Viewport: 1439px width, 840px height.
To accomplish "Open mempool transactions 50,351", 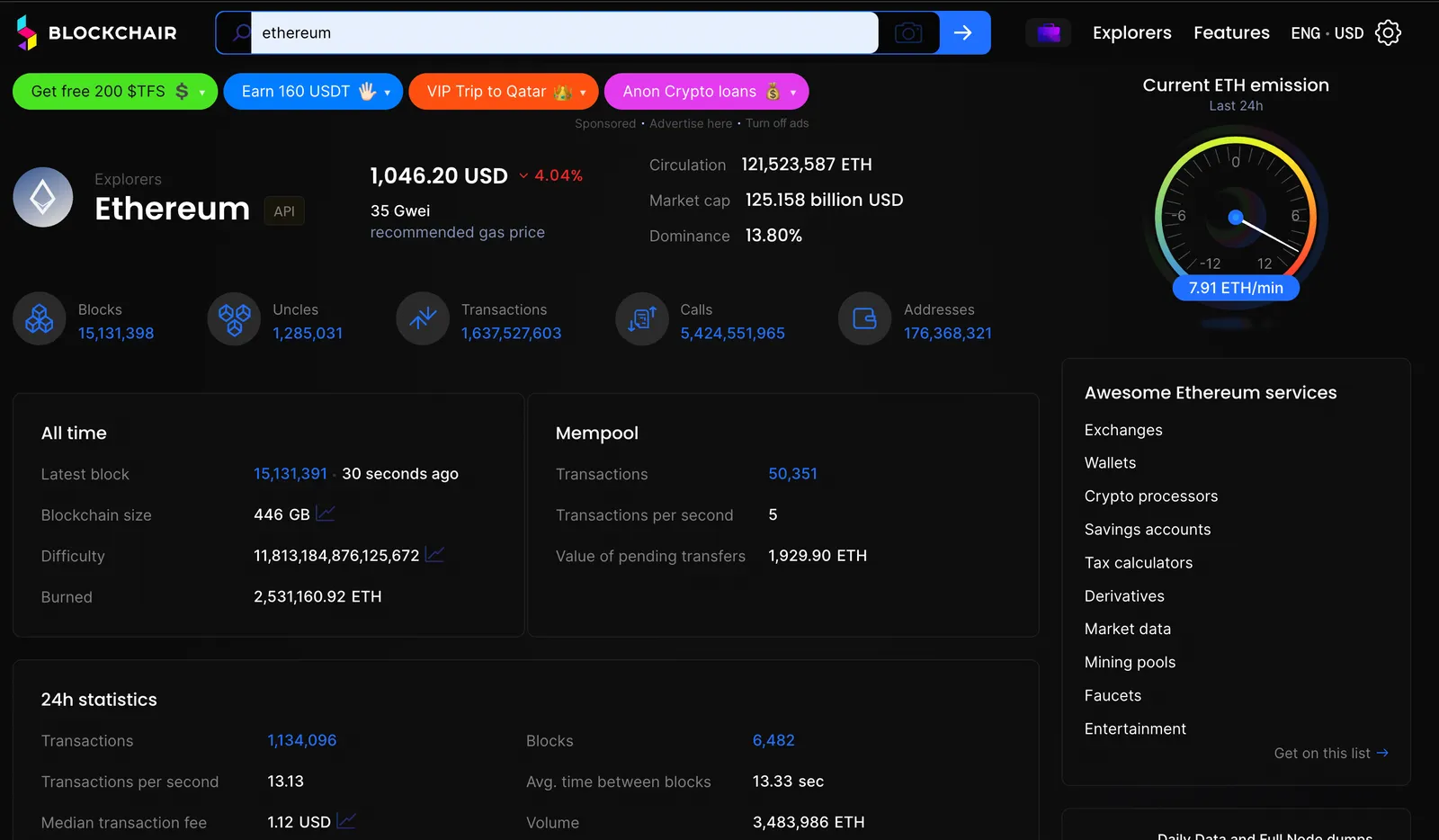I will [x=792, y=473].
